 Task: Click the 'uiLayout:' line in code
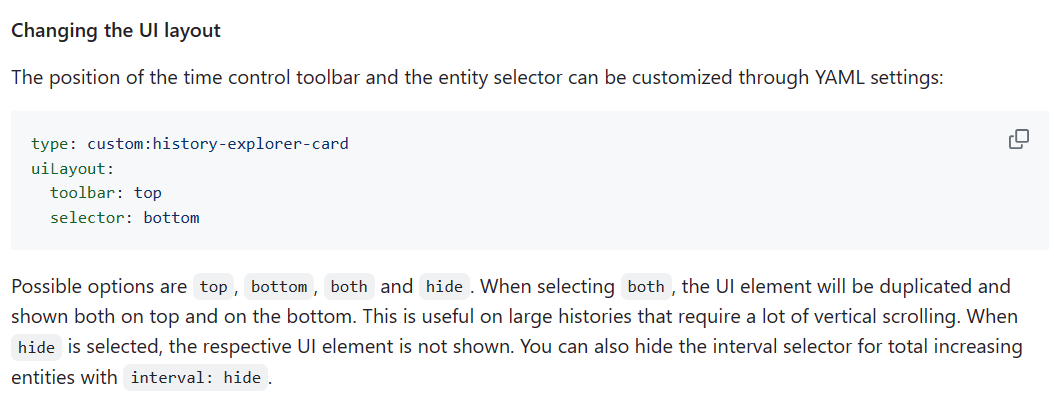click(73, 169)
